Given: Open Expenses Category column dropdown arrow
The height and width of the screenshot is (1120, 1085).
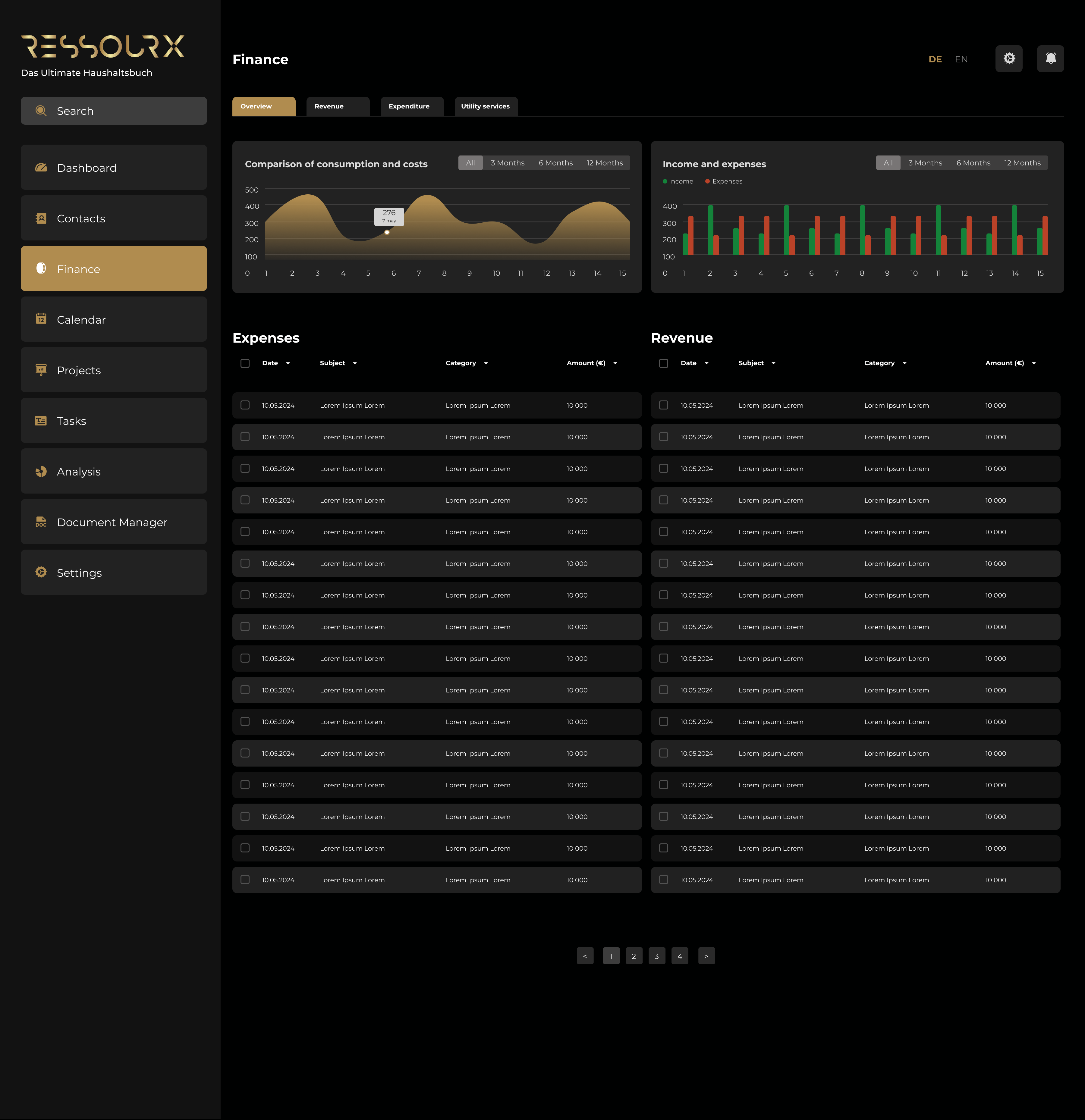Looking at the screenshot, I should [486, 363].
